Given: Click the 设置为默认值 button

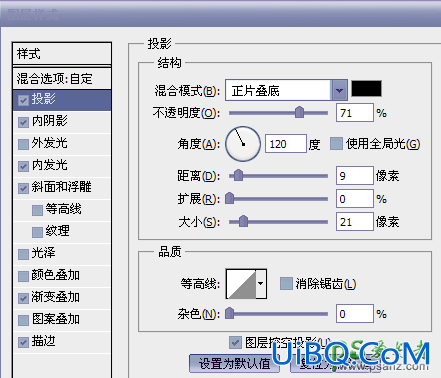Looking at the screenshot, I should pyautogui.click(x=234, y=364).
